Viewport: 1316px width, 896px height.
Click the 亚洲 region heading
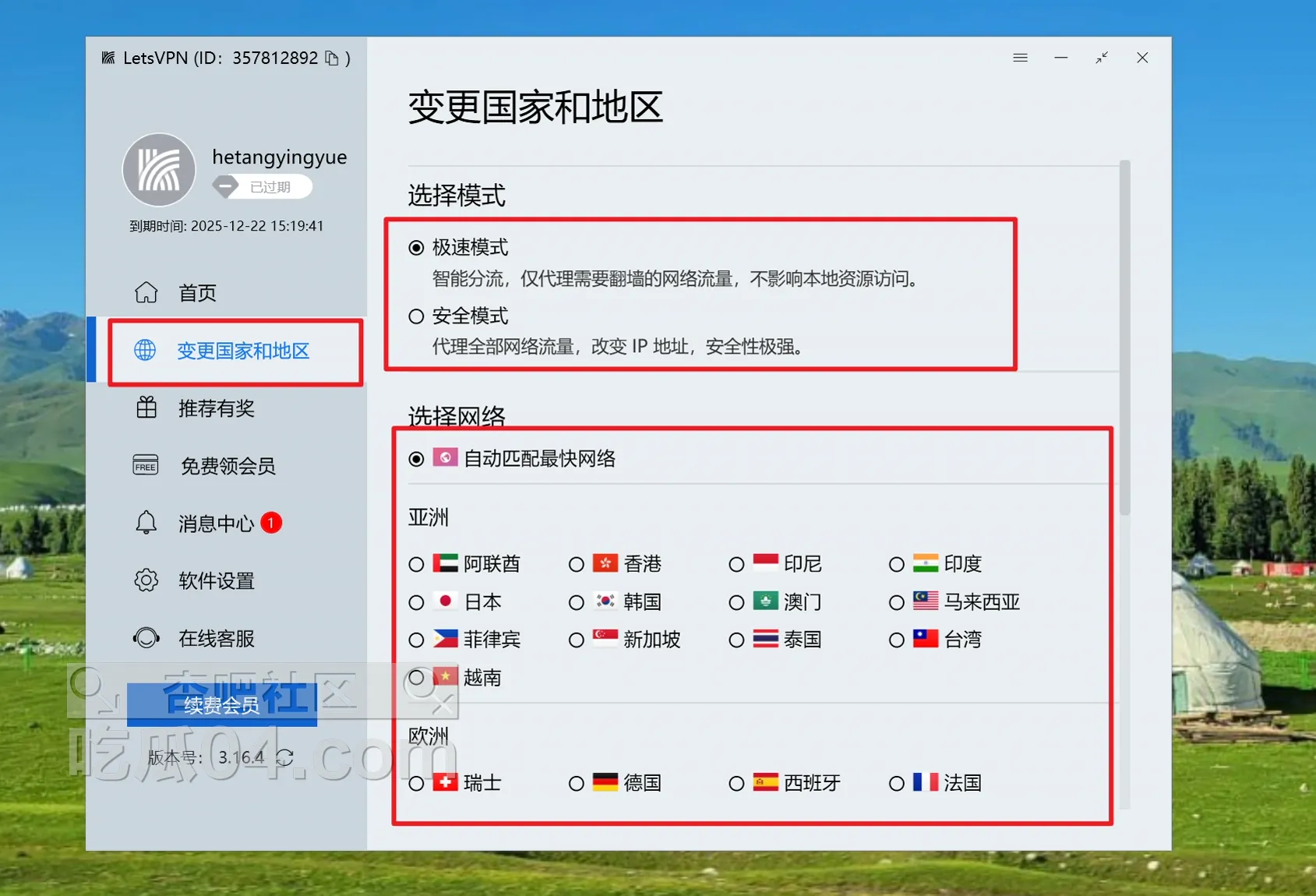[429, 517]
